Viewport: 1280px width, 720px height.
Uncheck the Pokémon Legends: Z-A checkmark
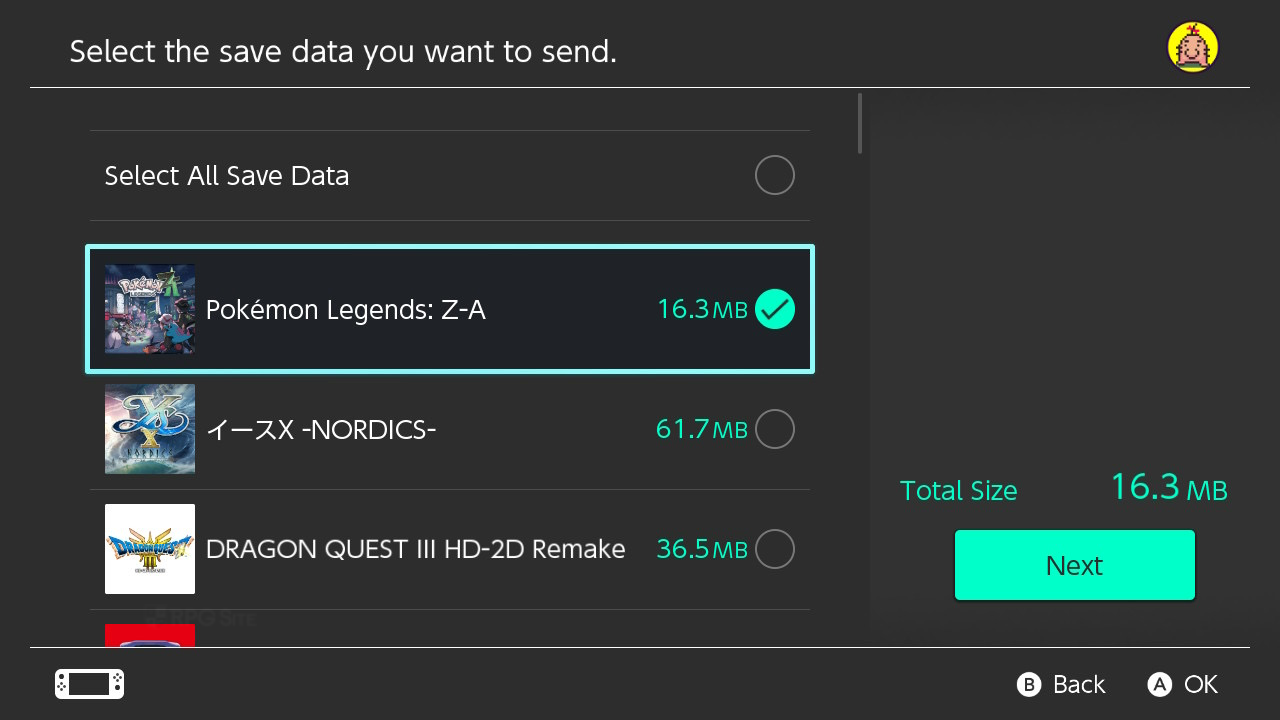coord(774,309)
